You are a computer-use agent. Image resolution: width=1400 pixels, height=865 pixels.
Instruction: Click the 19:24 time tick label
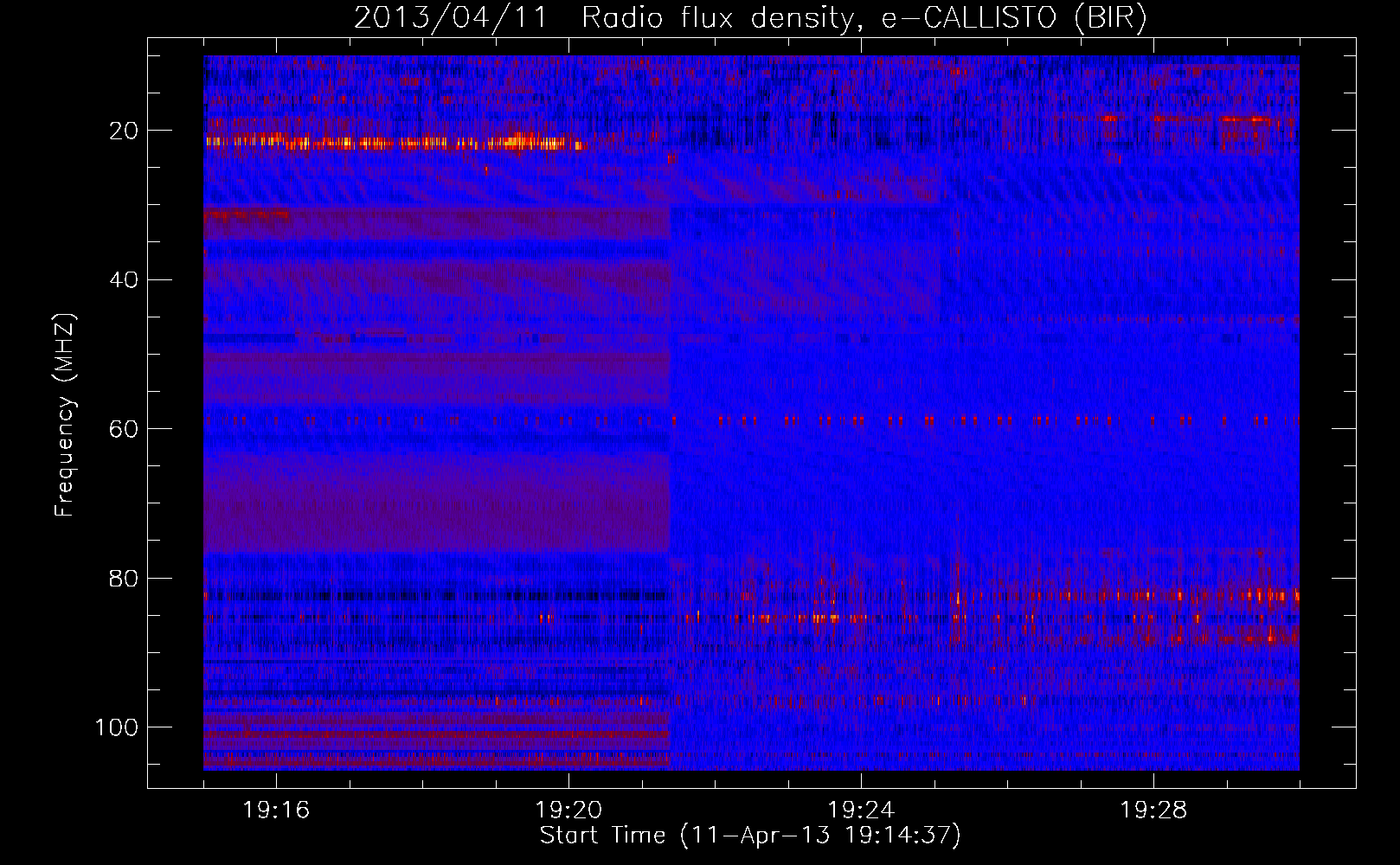[861, 811]
